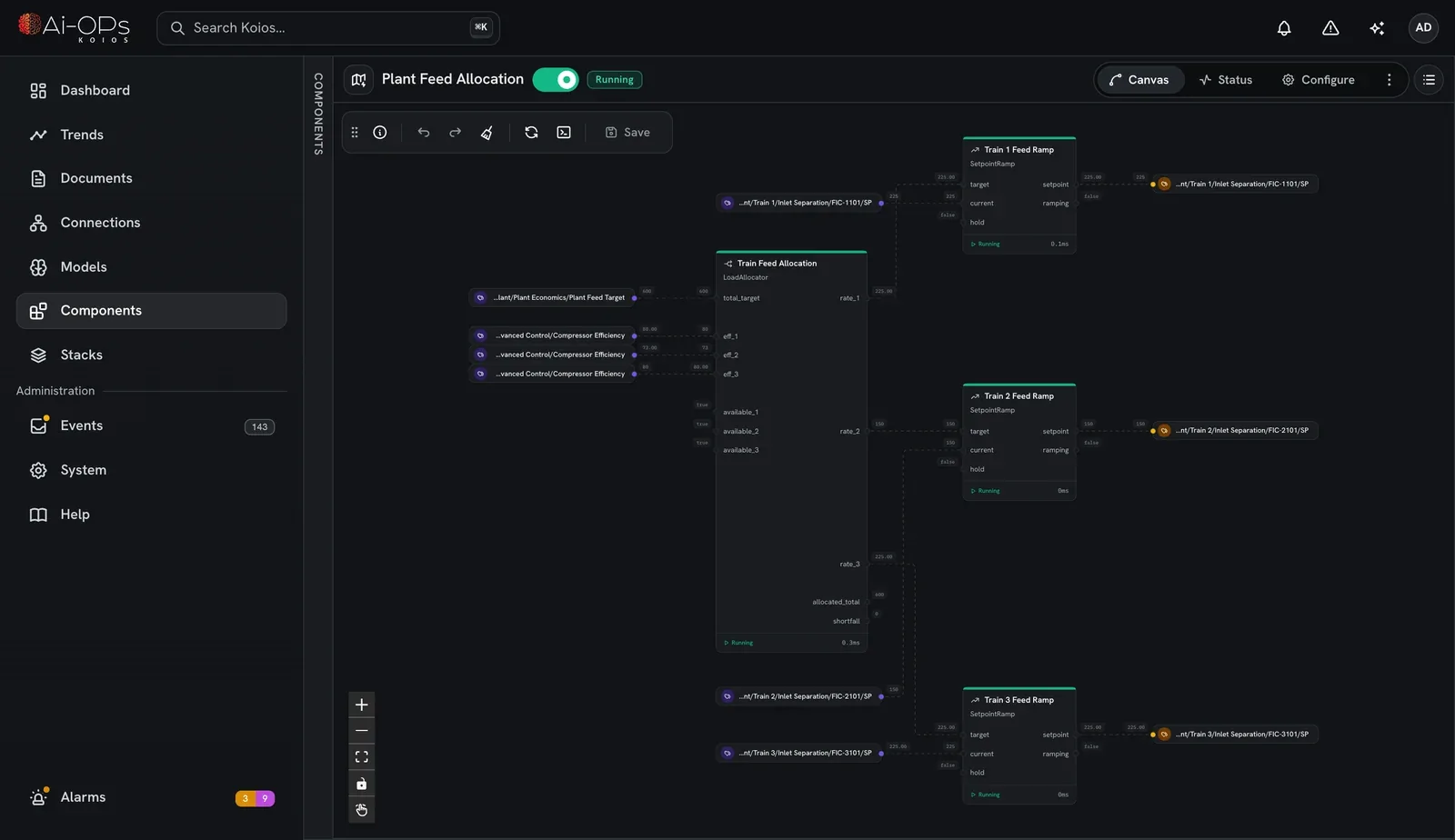1455x840 pixels.
Task: Toggle the canvas lock icon
Action: 362,784
